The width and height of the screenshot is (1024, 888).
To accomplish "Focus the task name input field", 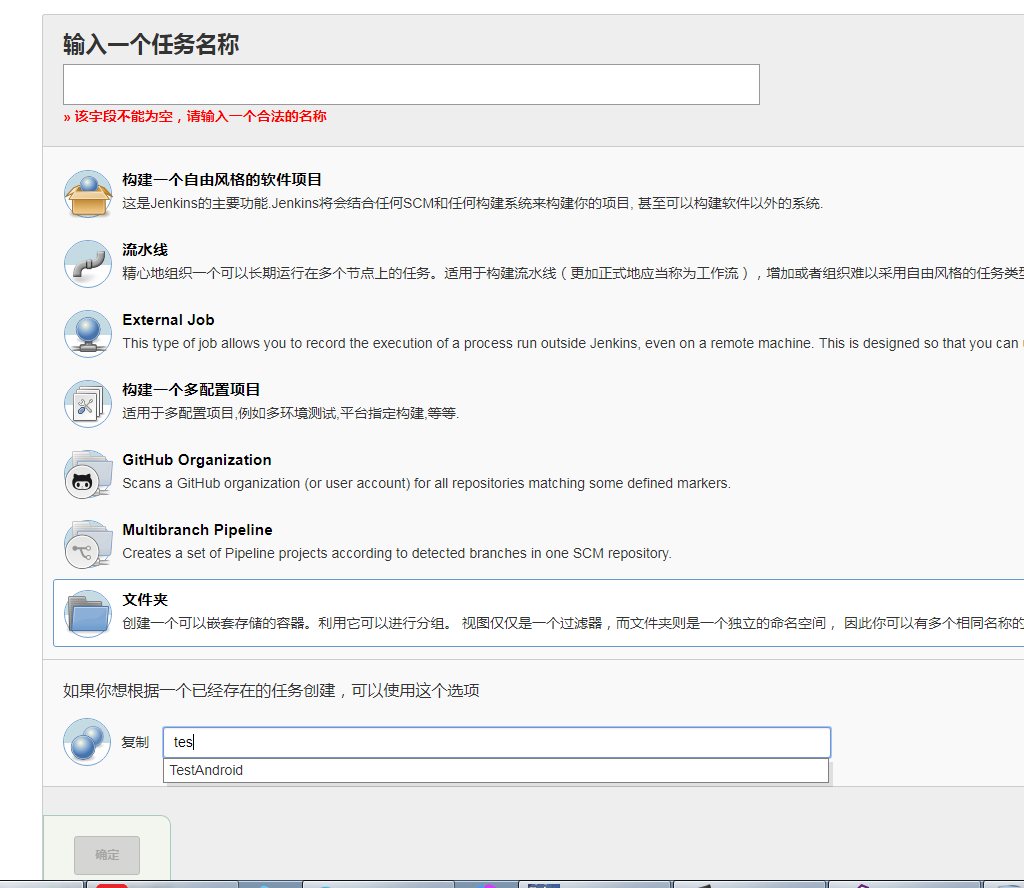I will pos(411,84).
